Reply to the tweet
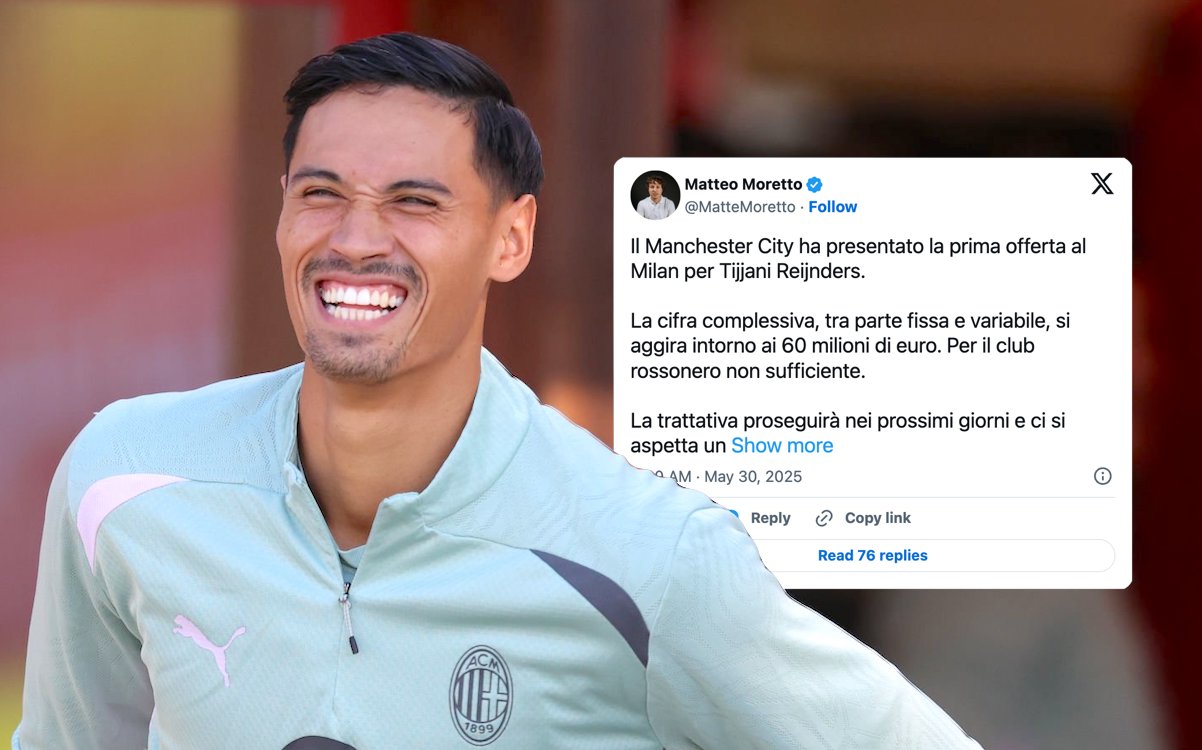 (x=770, y=518)
